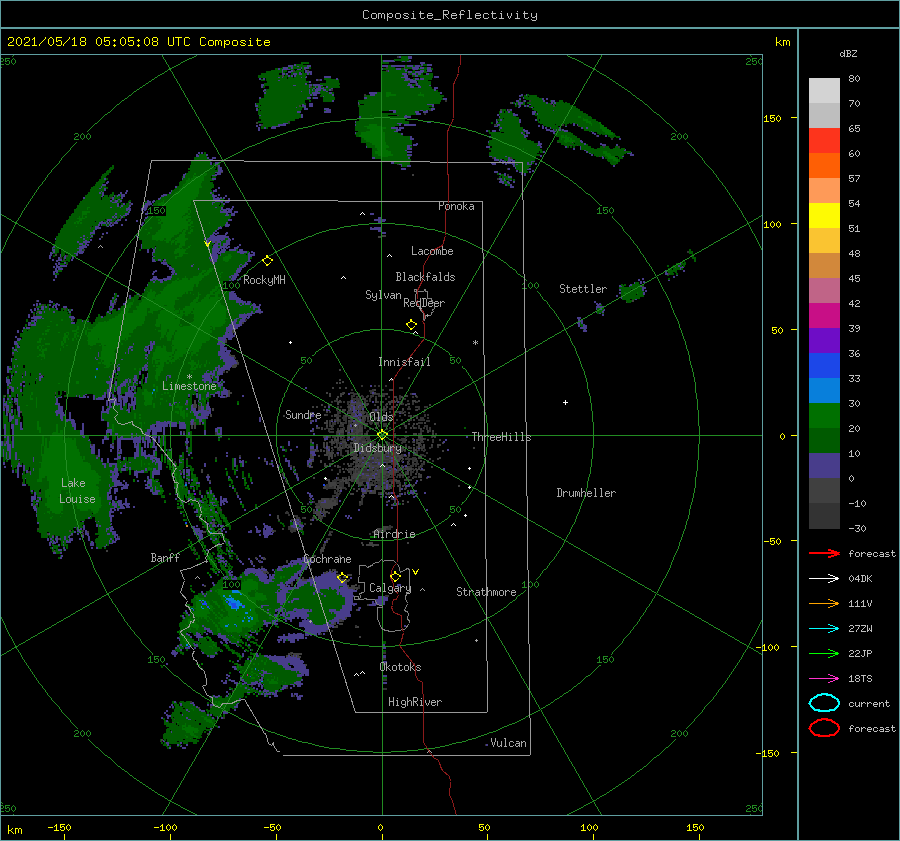The width and height of the screenshot is (900, 841).
Task: Click the asterisk marker above Limestone
Action: 189,377
